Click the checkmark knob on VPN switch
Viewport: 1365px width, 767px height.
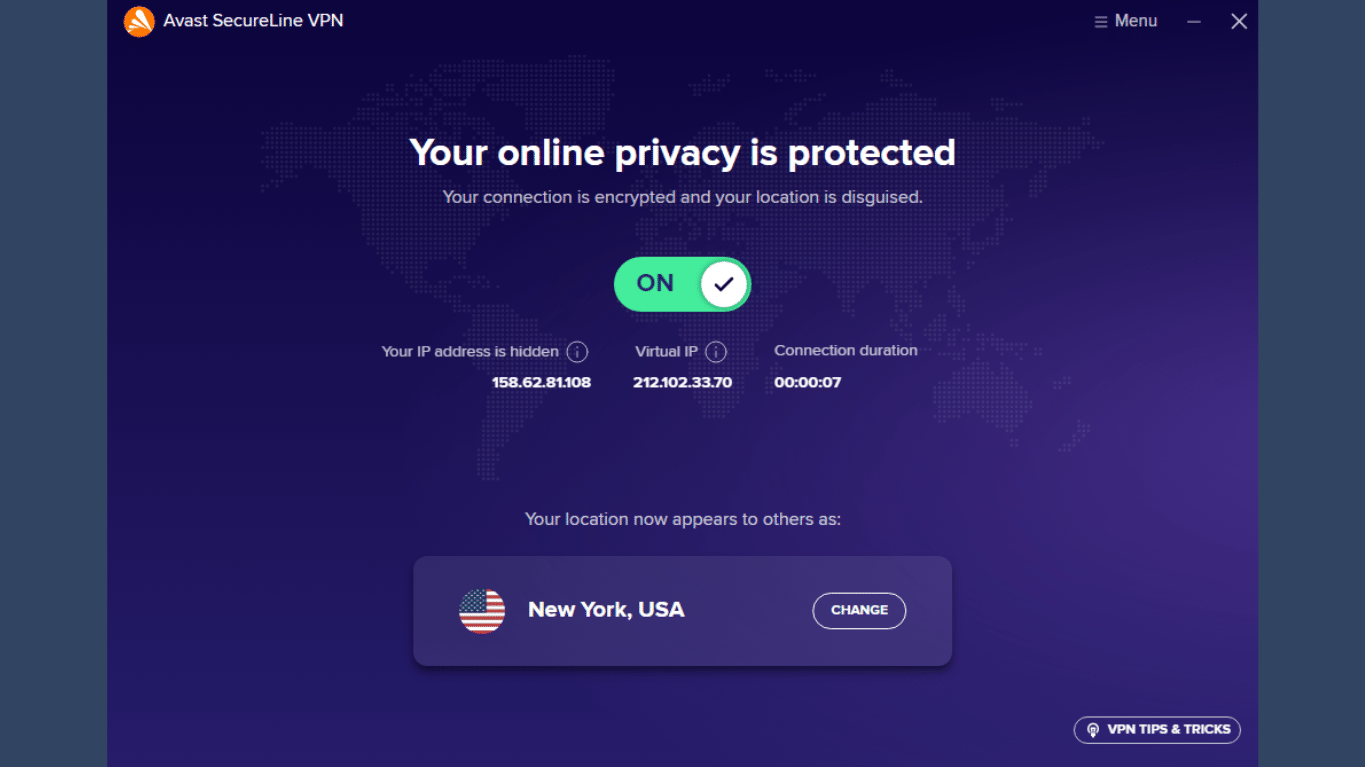(x=724, y=284)
